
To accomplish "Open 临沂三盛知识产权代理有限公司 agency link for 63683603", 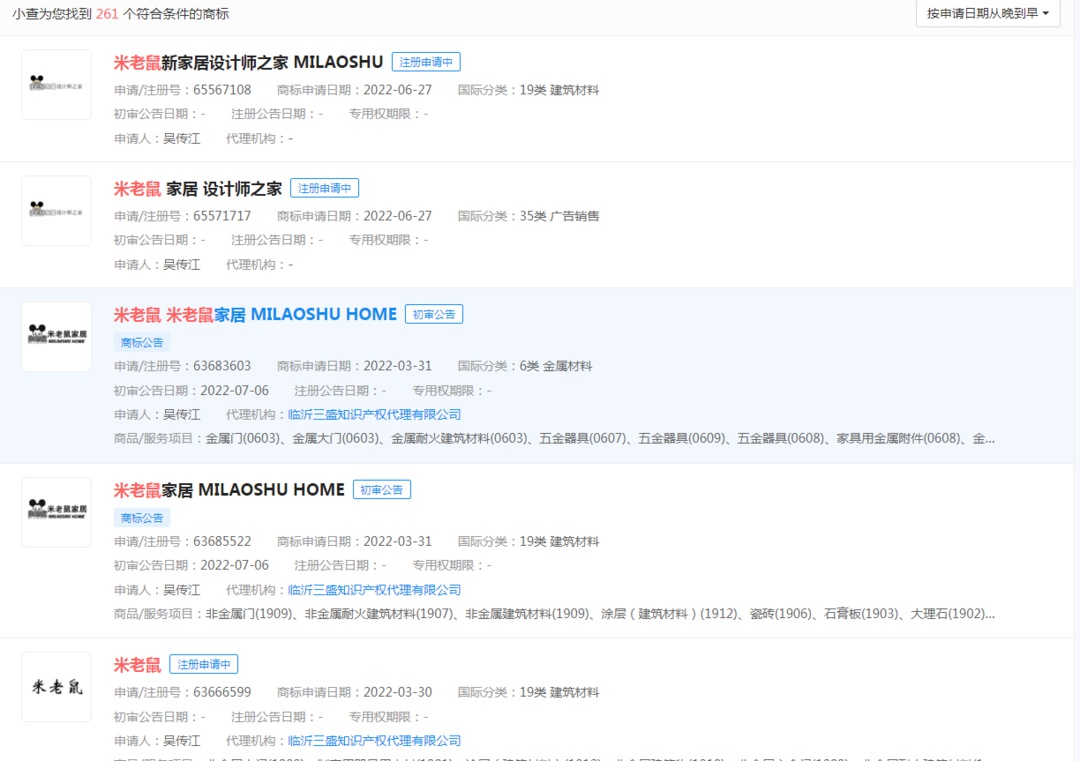I will click(374, 414).
